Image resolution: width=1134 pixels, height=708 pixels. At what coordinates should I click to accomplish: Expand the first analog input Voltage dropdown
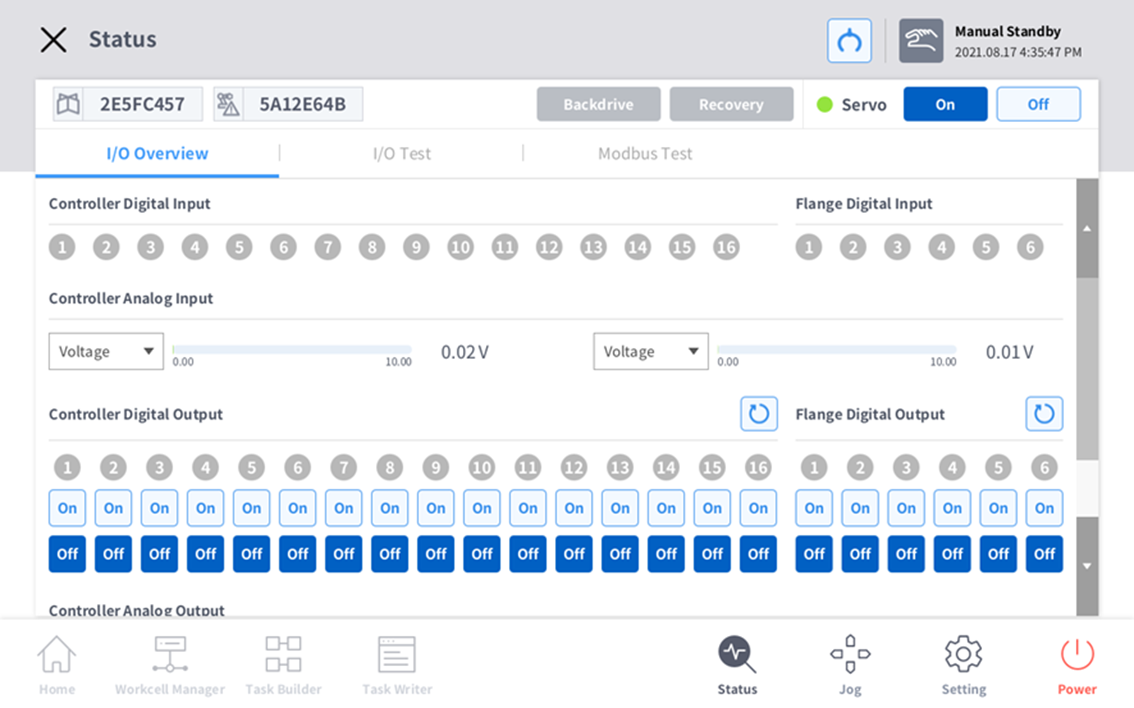(106, 352)
